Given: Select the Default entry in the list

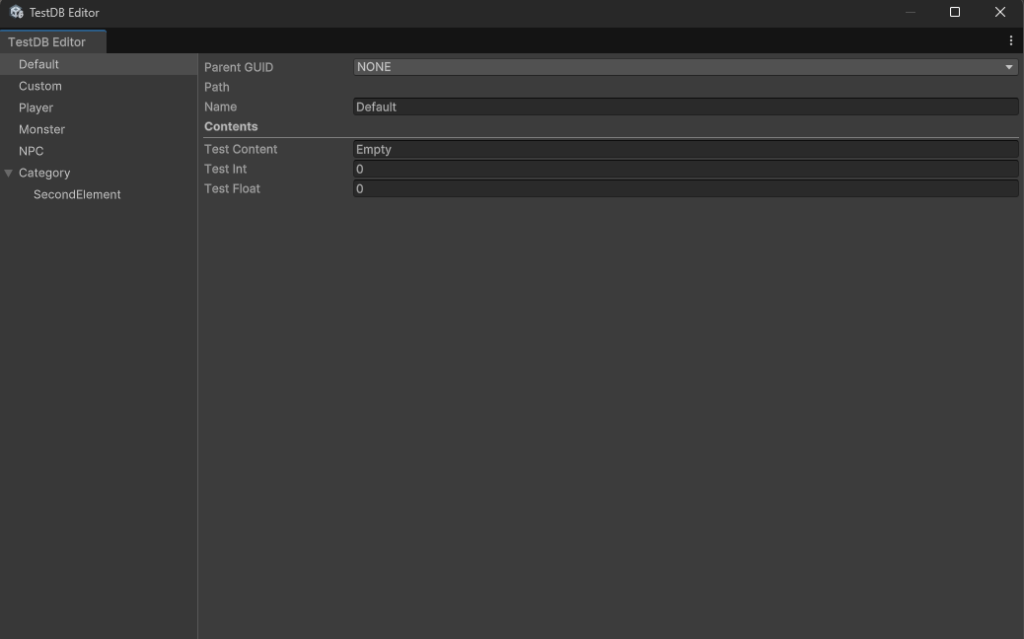Looking at the screenshot, I should click(39, 64).
